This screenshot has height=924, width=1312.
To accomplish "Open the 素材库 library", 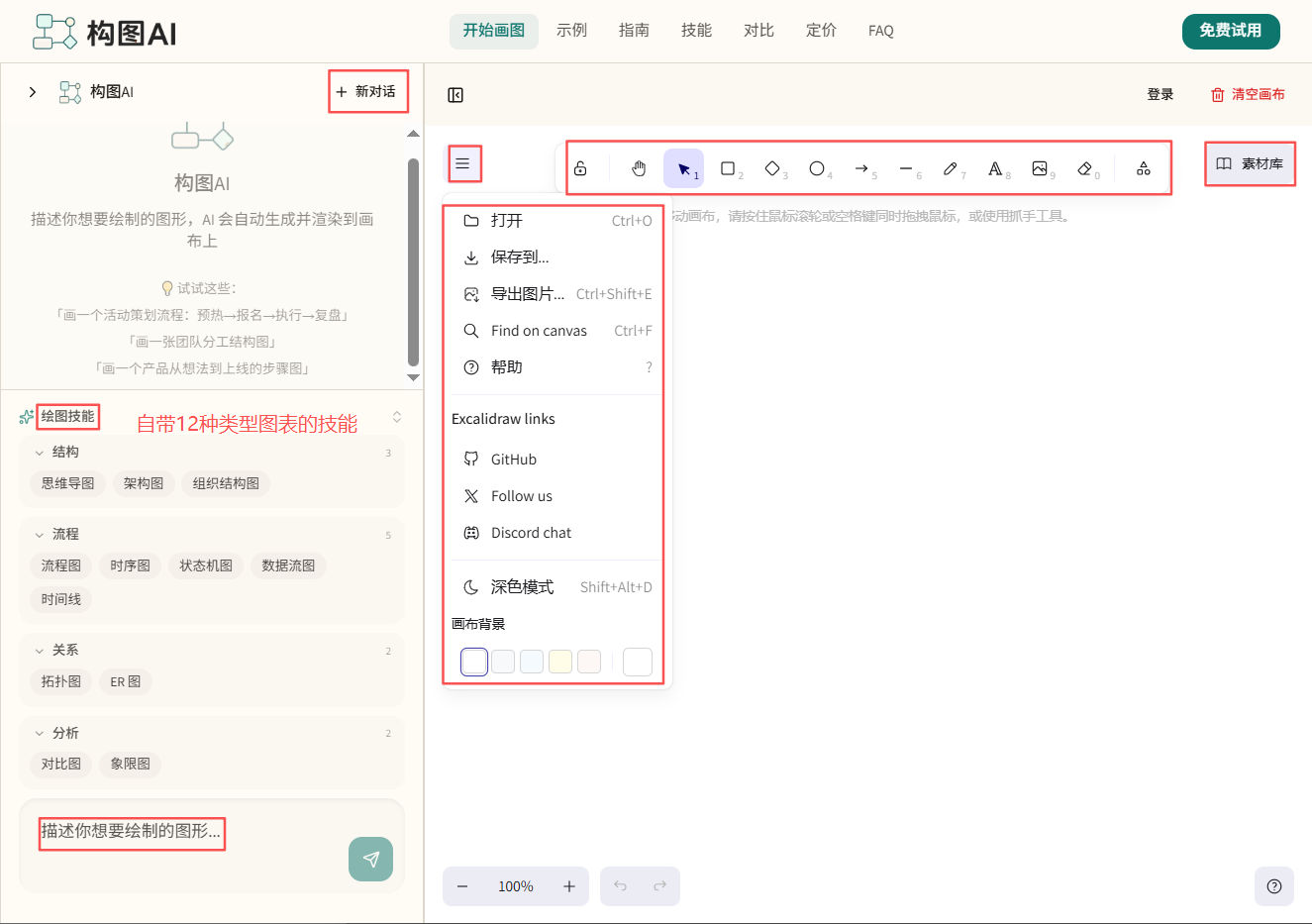I will (x=1250, y=163).
